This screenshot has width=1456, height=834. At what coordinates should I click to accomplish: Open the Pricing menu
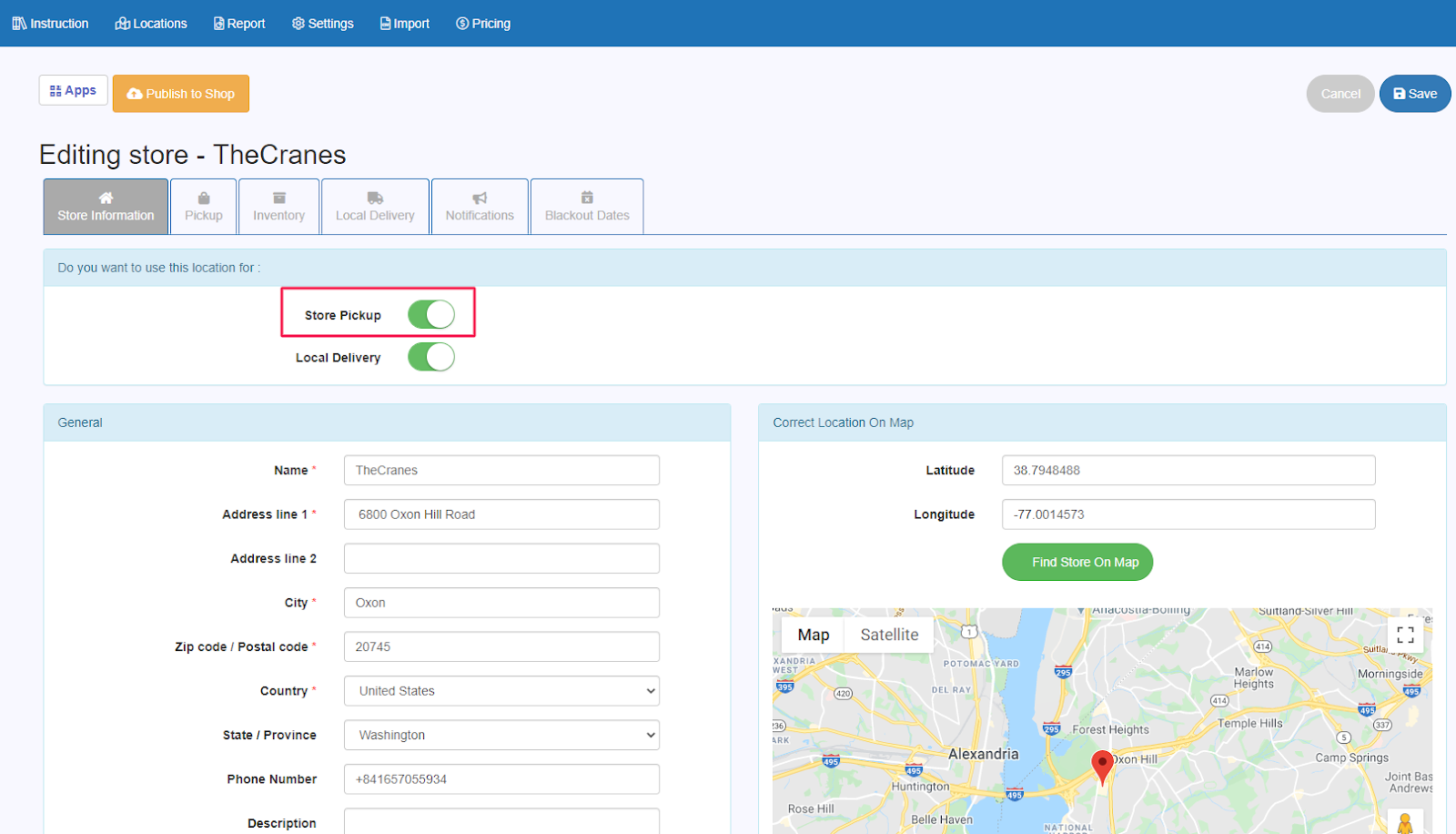tap(483, 24)
